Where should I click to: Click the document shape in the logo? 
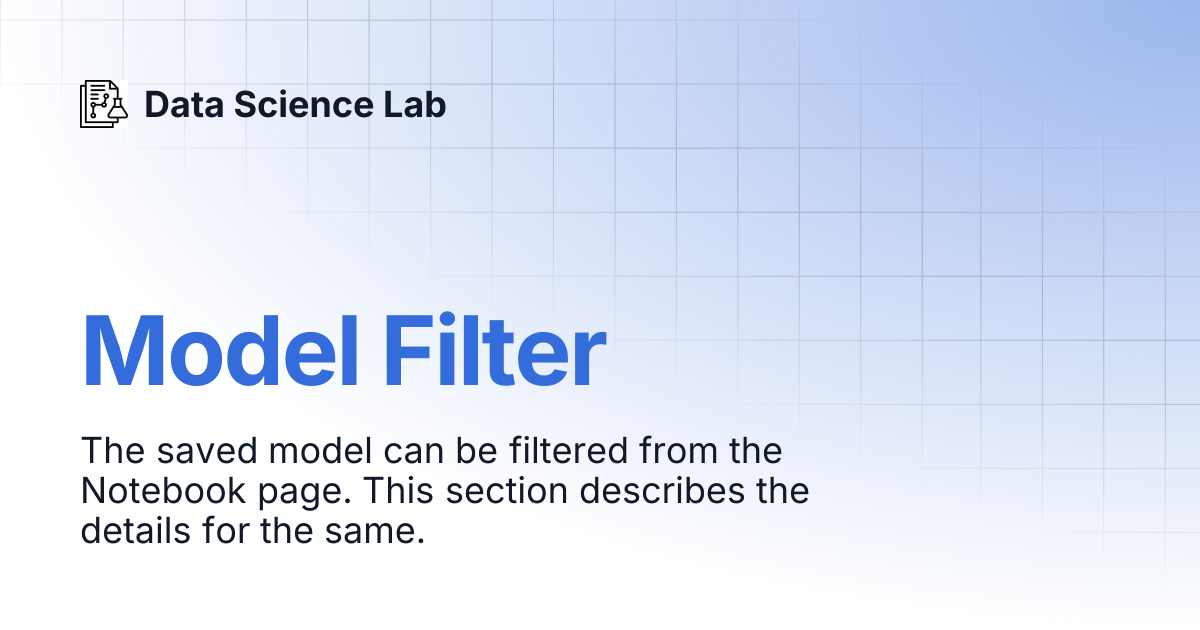point(98,102)
